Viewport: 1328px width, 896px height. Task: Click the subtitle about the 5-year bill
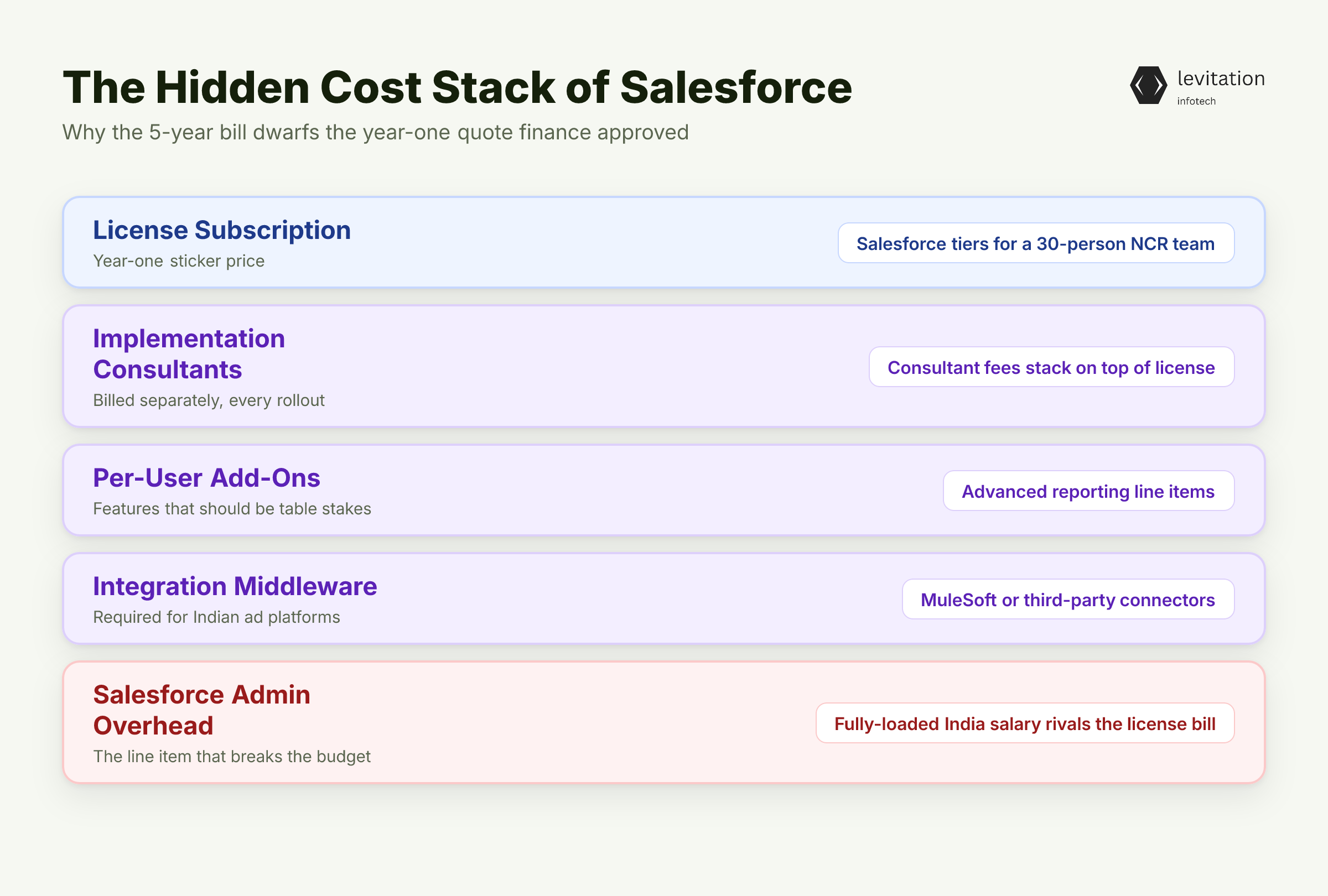[x=375, y=133]
